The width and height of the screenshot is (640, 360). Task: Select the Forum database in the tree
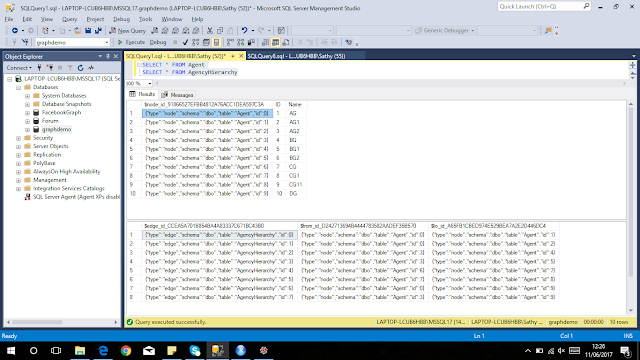point(50,121)
